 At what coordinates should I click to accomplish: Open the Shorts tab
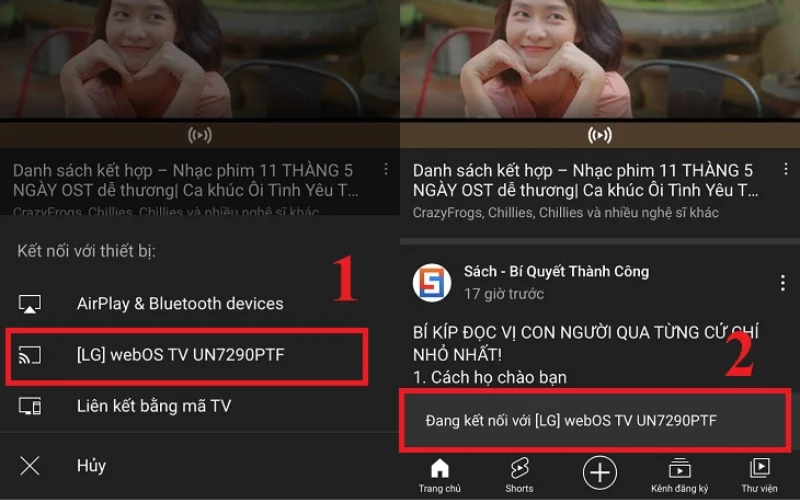[519, 476]
